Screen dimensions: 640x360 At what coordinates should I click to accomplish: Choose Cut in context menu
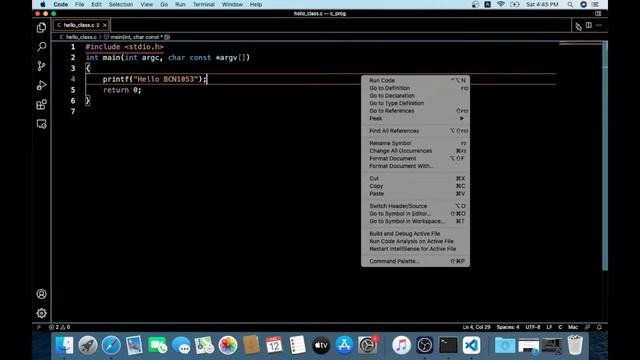pos(416,178)
